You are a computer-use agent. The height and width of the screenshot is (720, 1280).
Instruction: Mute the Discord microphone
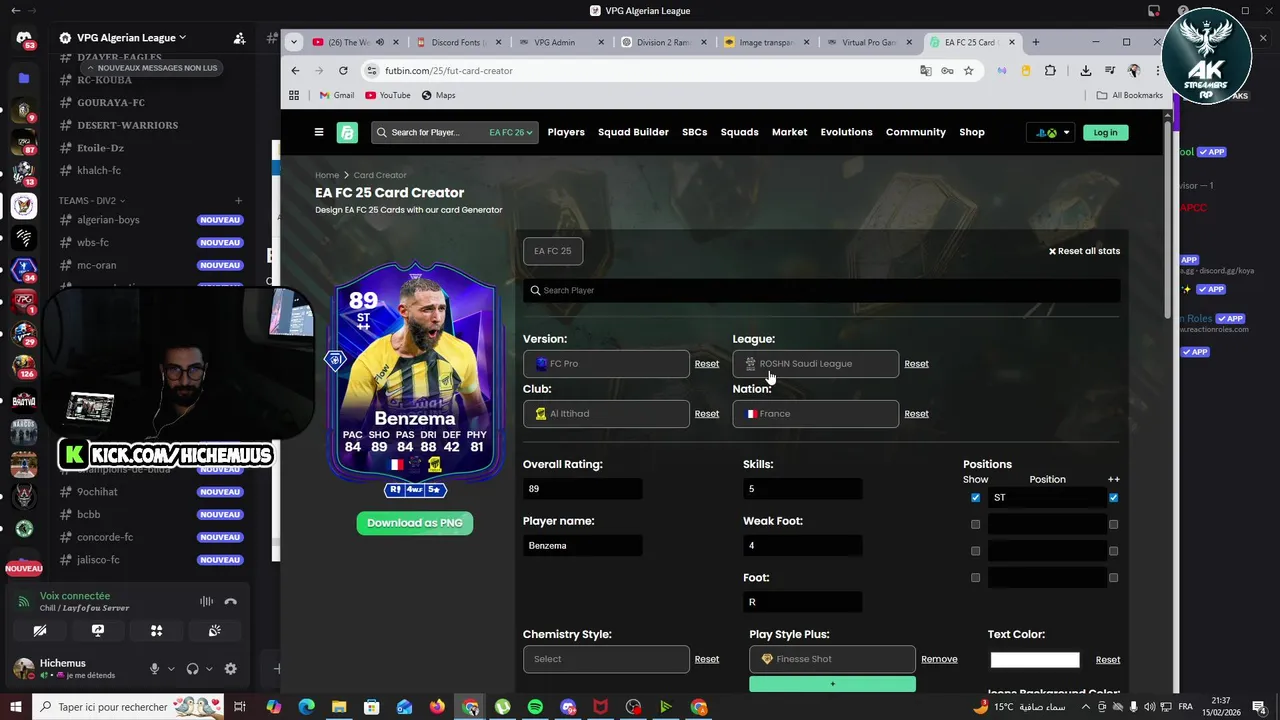155,669
